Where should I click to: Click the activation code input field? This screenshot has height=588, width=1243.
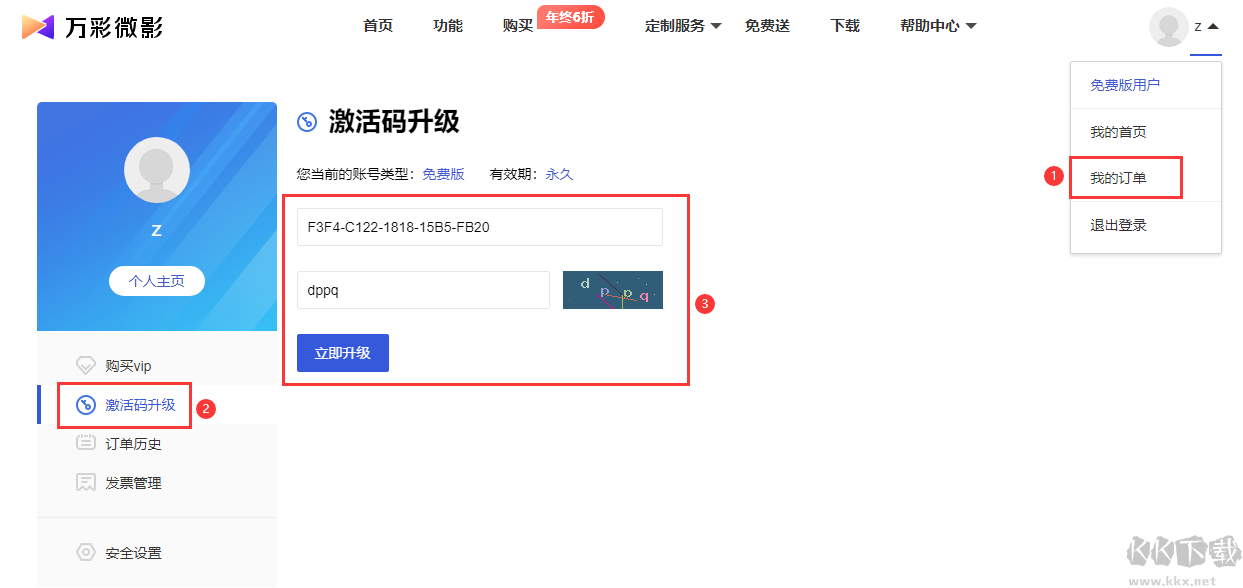[x=479, y=227]
